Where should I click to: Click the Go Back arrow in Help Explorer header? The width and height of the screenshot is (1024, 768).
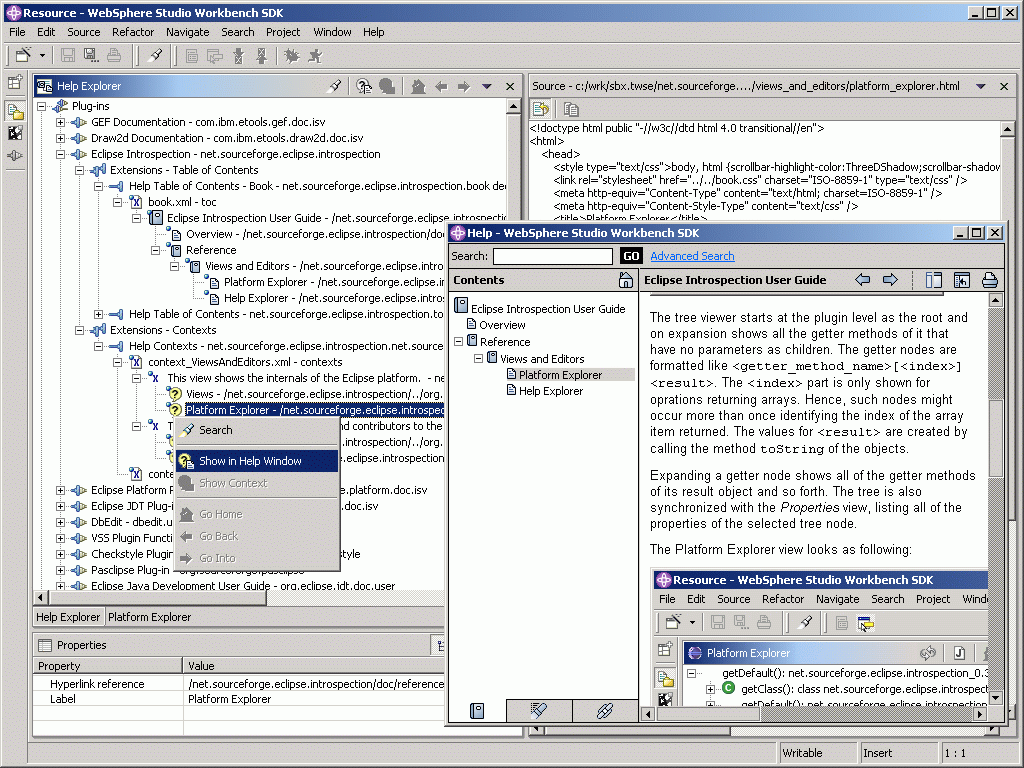(x=441, y=86)
